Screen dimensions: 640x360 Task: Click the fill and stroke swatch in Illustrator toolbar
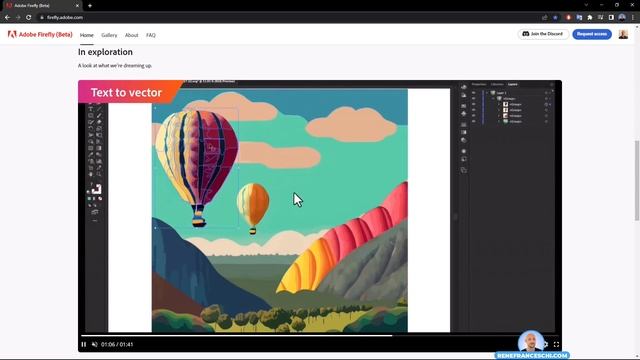tap(96, 189)
